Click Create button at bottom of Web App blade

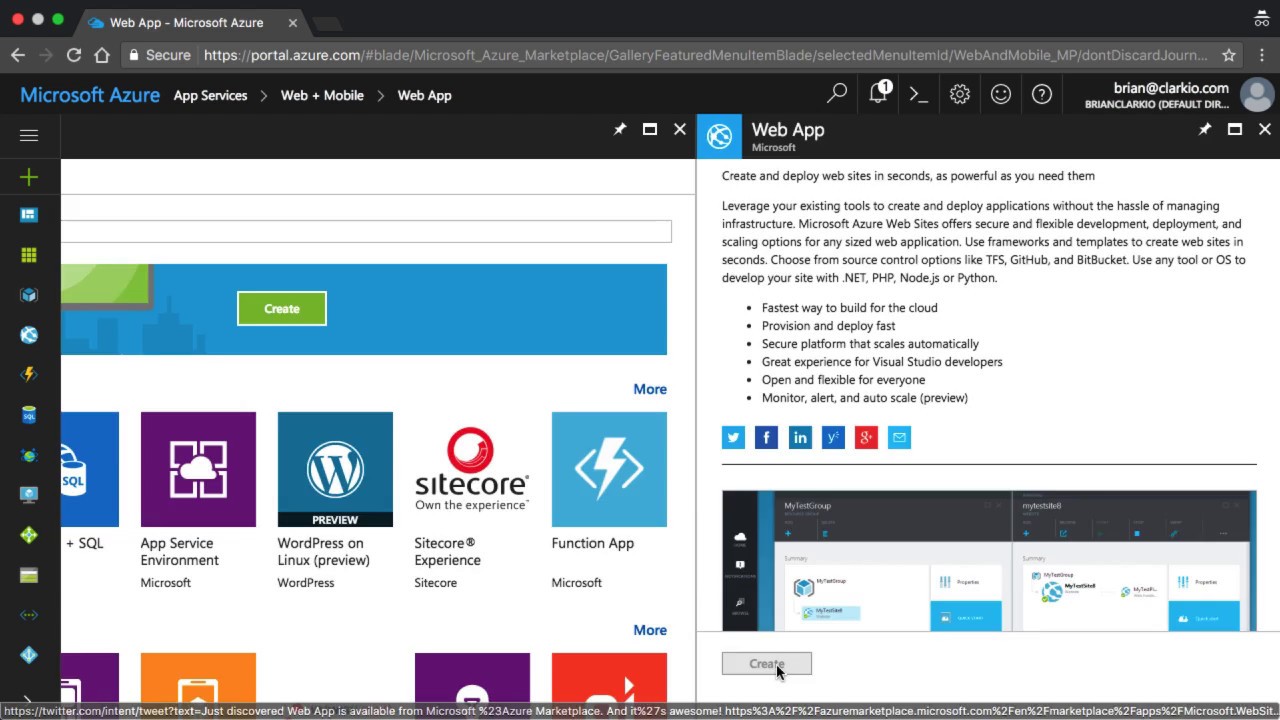pyautogui.click(x=767, y=663)
